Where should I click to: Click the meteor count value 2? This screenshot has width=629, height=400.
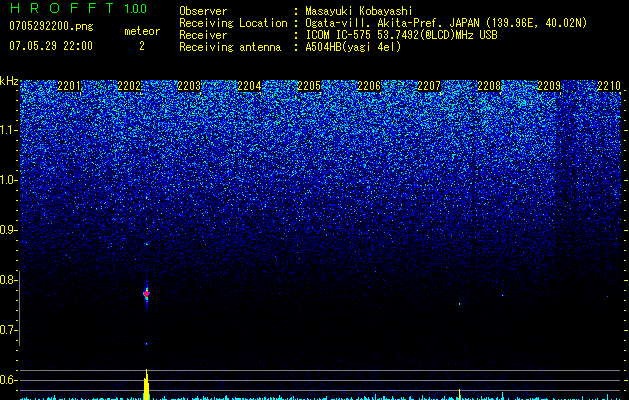[x=142, y=46]
